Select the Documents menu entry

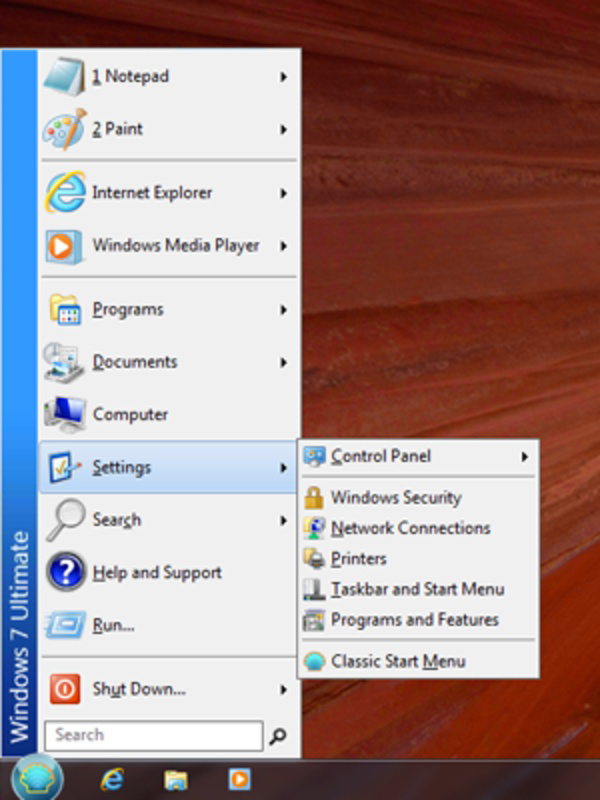(168, 362)
